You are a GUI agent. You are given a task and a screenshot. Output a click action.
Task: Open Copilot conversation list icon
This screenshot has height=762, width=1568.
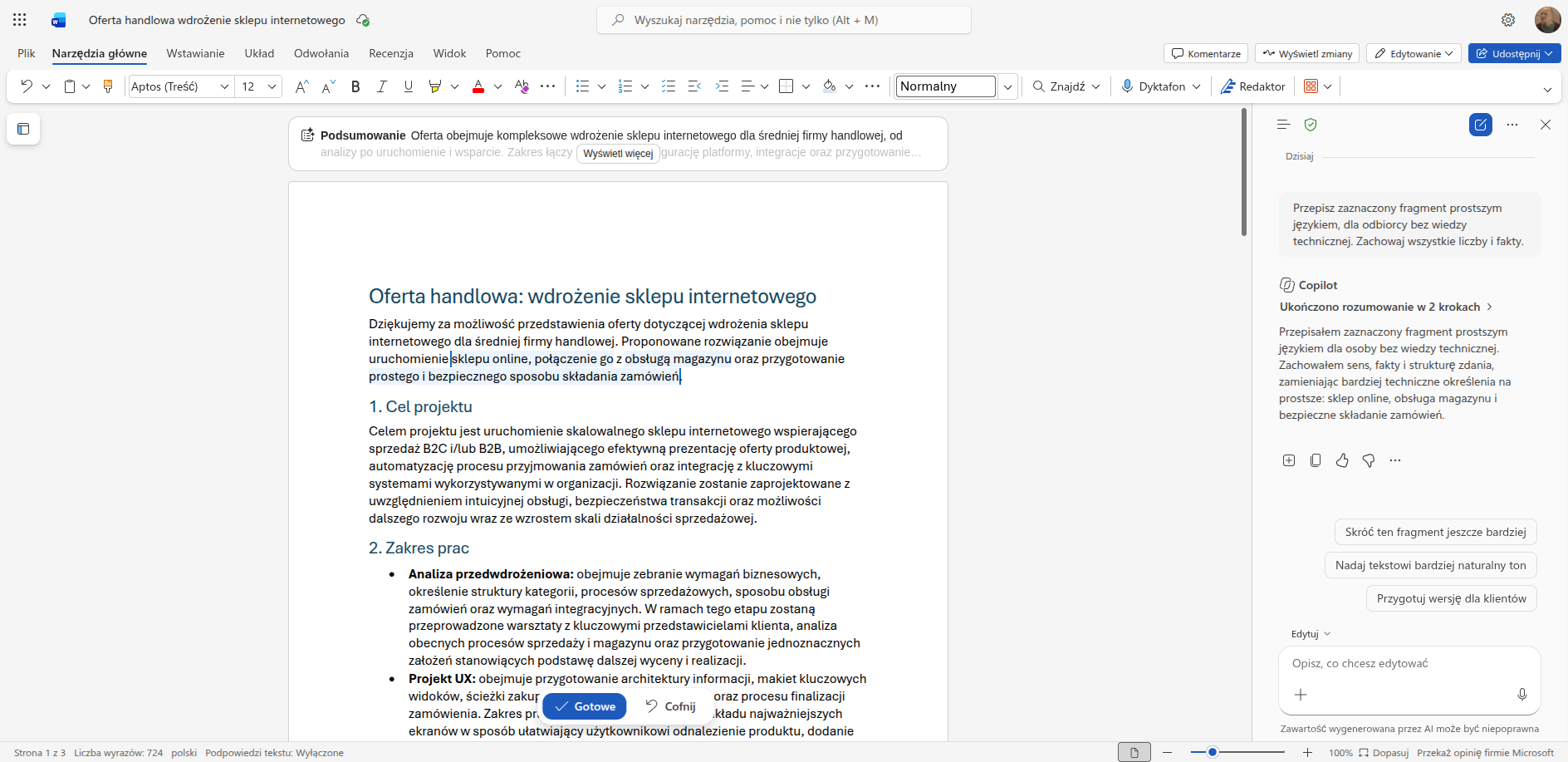1283,125
